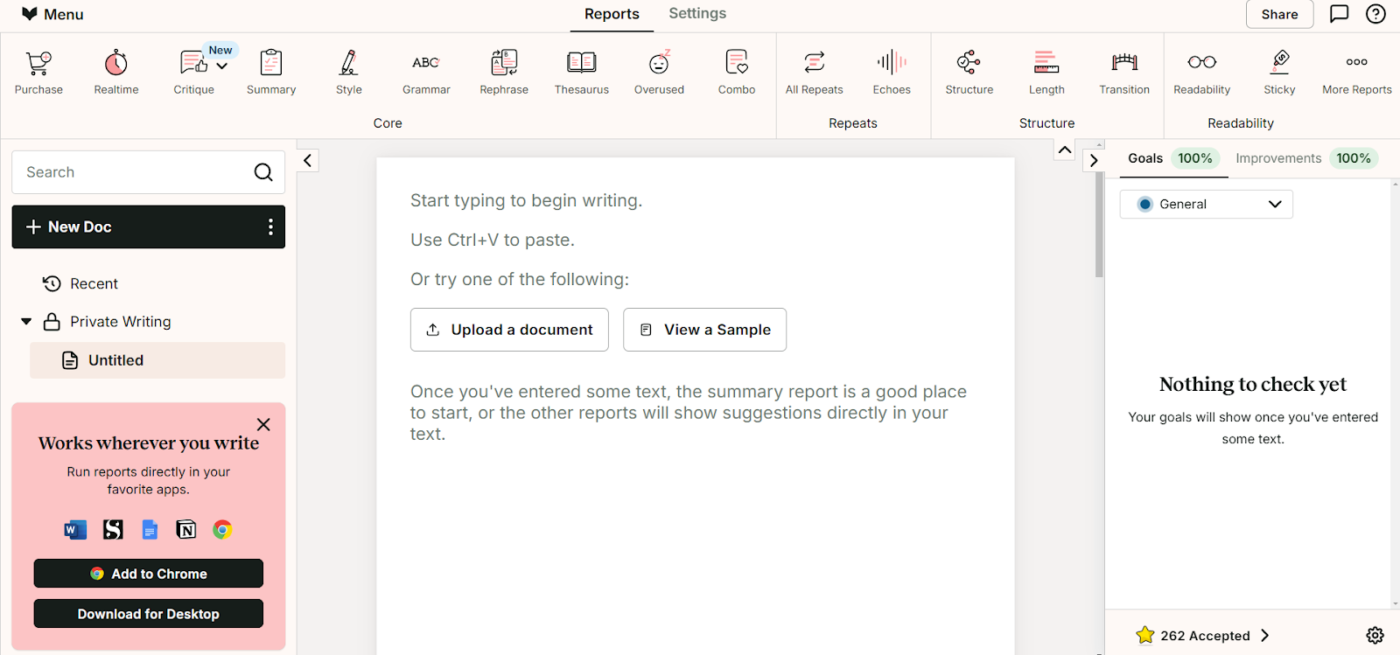Select the Thesaurus tool
Viewport: 1400px width, 655px height.
click(581, 68)
